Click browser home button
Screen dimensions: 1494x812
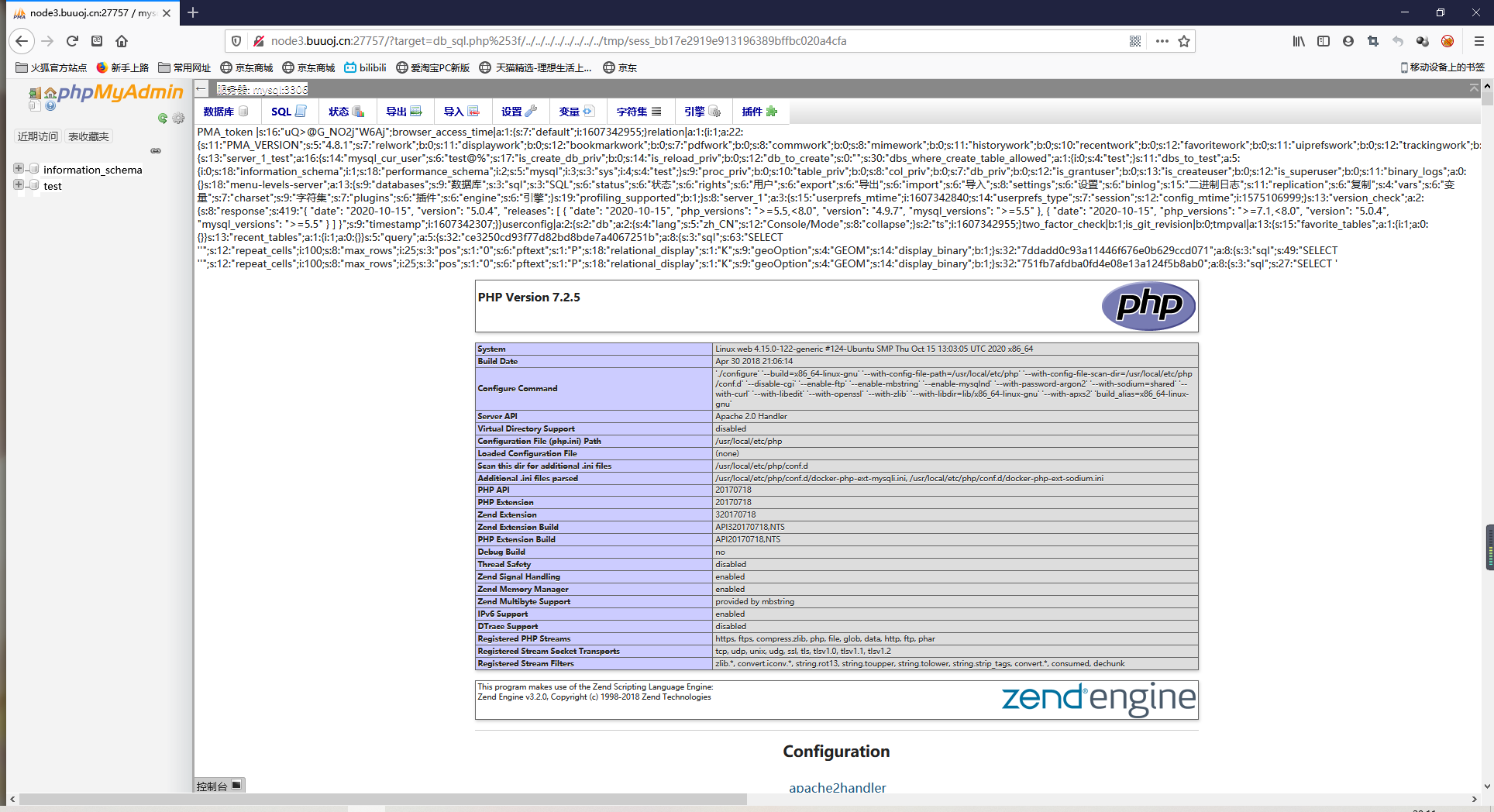coord(122,41)
